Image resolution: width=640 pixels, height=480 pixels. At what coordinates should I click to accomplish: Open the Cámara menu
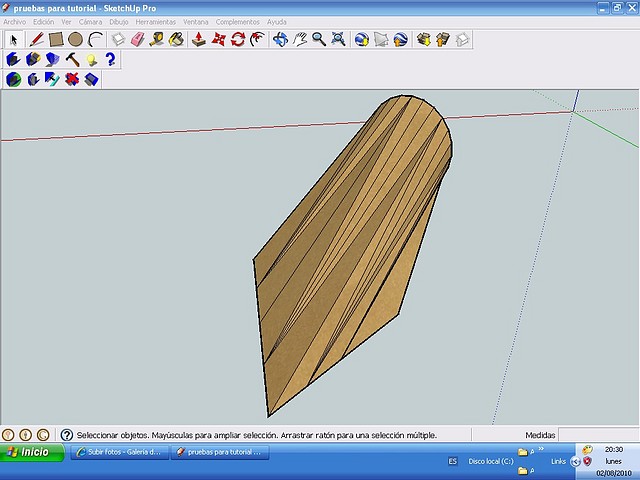90,22
